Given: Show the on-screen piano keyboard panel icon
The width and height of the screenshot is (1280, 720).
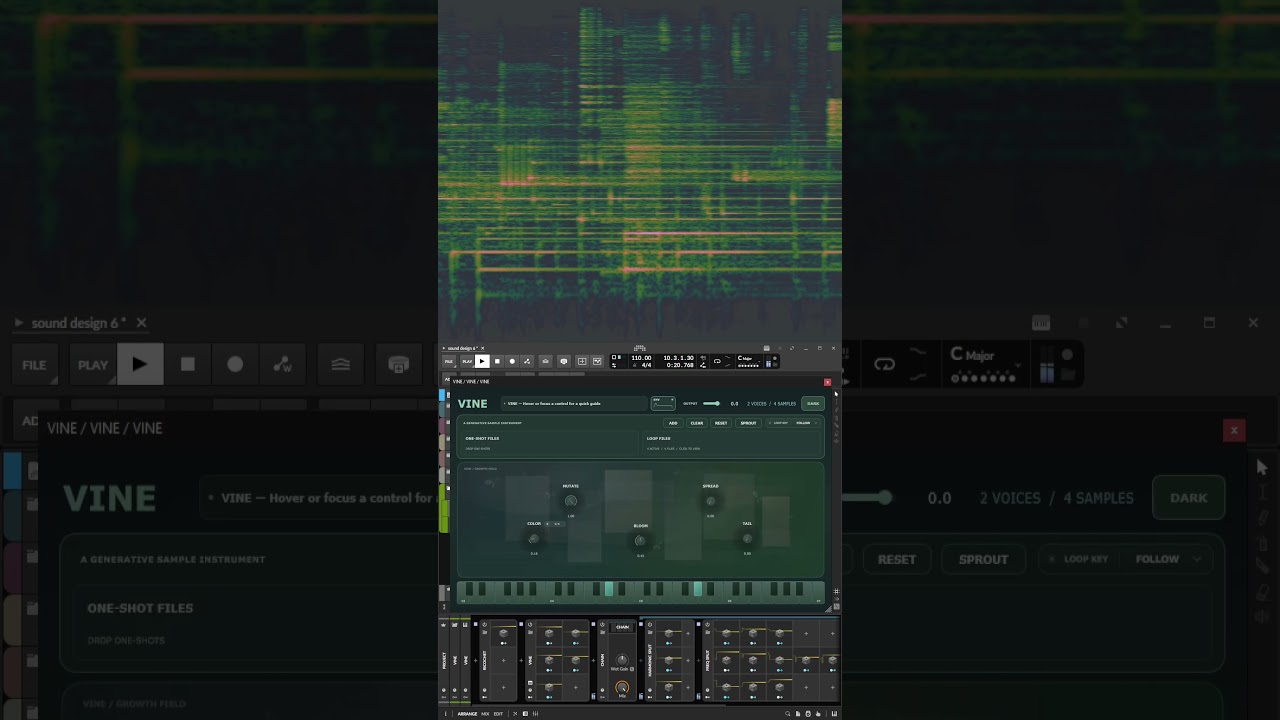Looking at the screenshot, I should coord(832,714).
